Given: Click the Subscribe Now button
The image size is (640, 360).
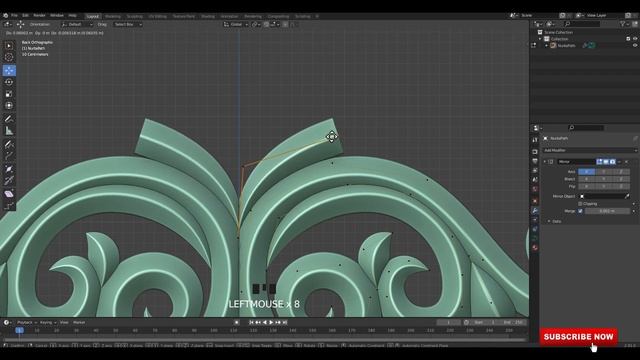Looking at the screenshot, I should click(x=578, y=337).
